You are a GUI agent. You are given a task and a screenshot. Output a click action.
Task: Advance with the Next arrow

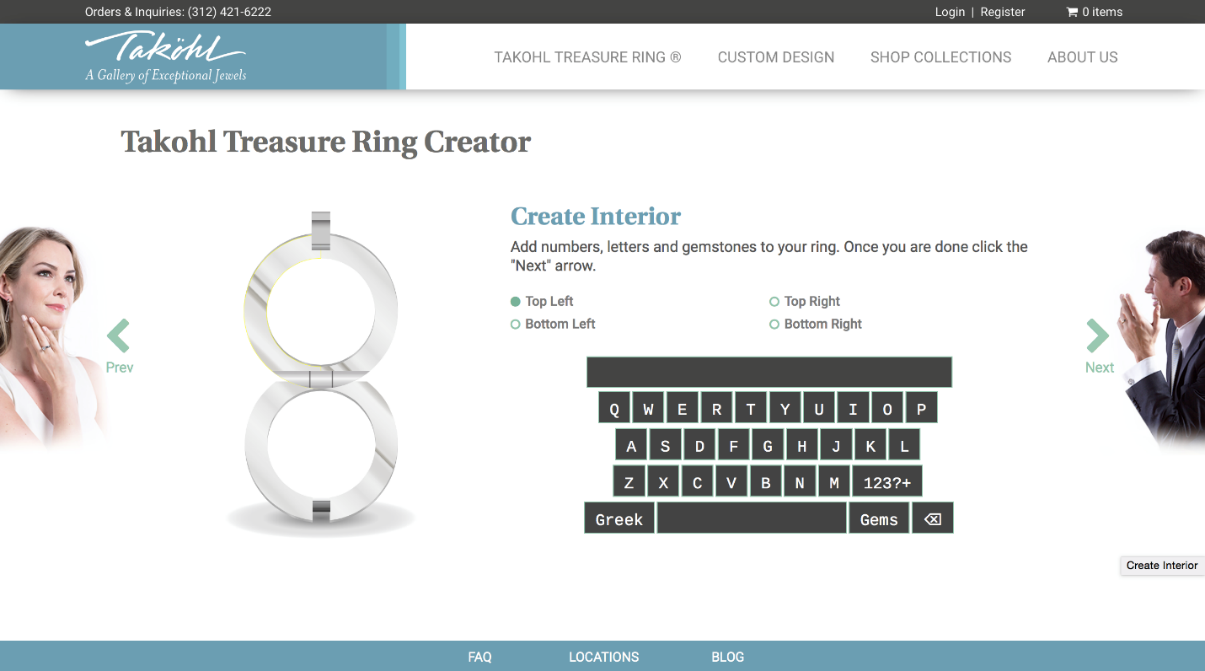[1099, 346]
